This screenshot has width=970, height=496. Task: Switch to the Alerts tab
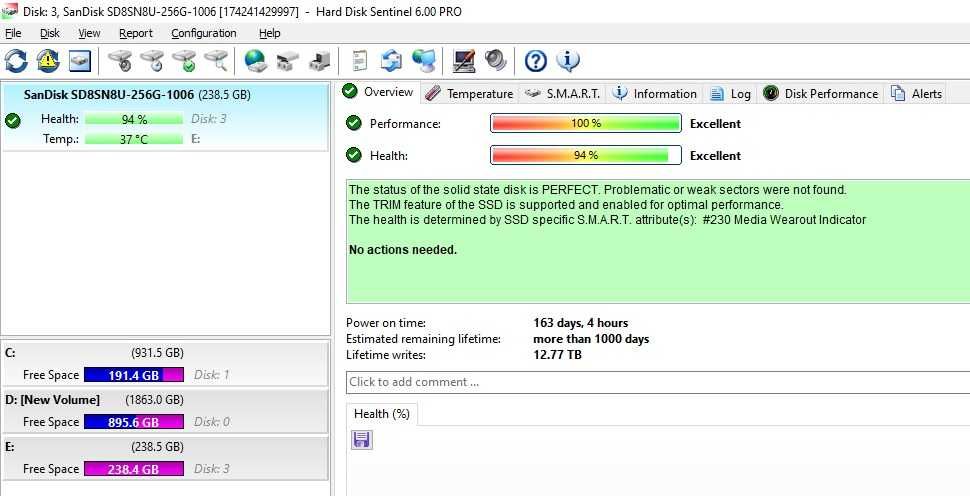[916, 94]
